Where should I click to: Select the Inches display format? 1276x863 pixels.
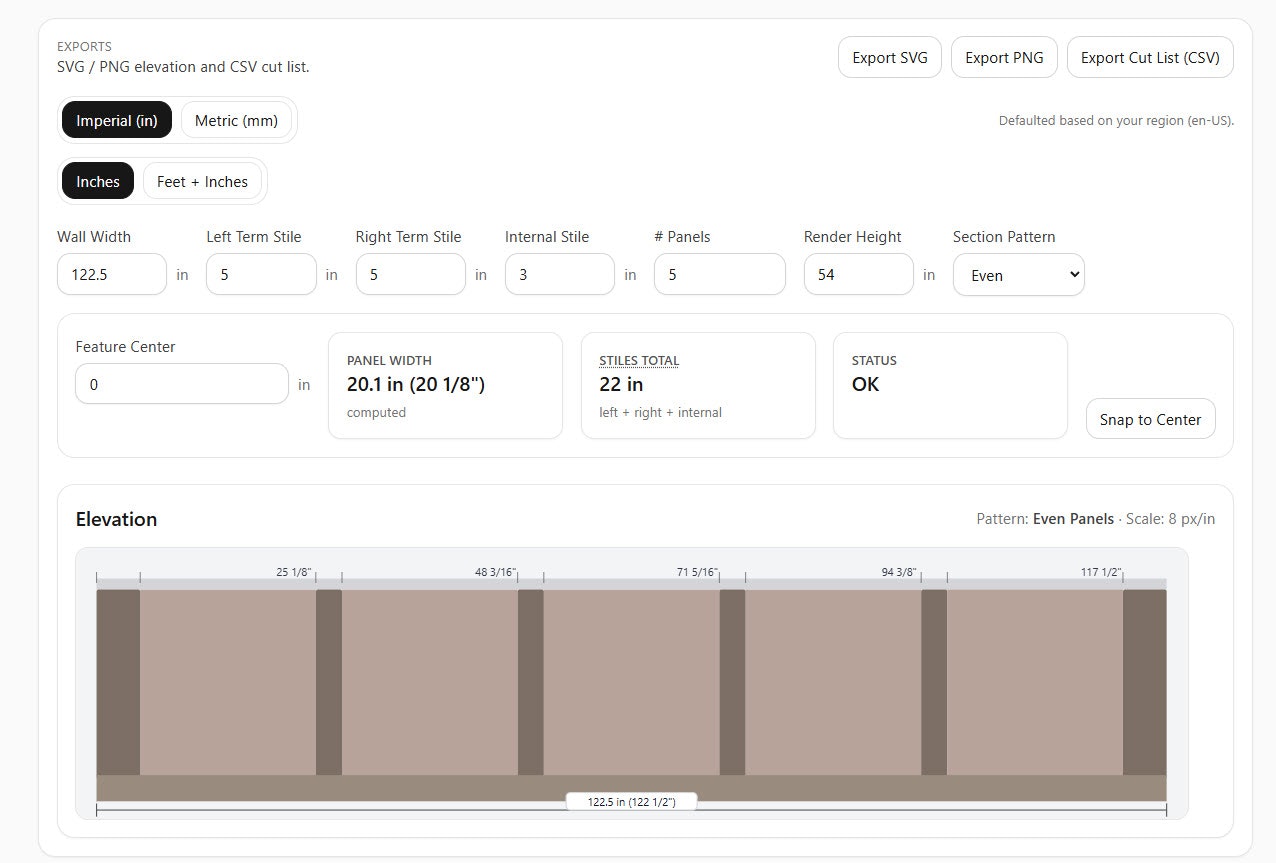(97, 181)
